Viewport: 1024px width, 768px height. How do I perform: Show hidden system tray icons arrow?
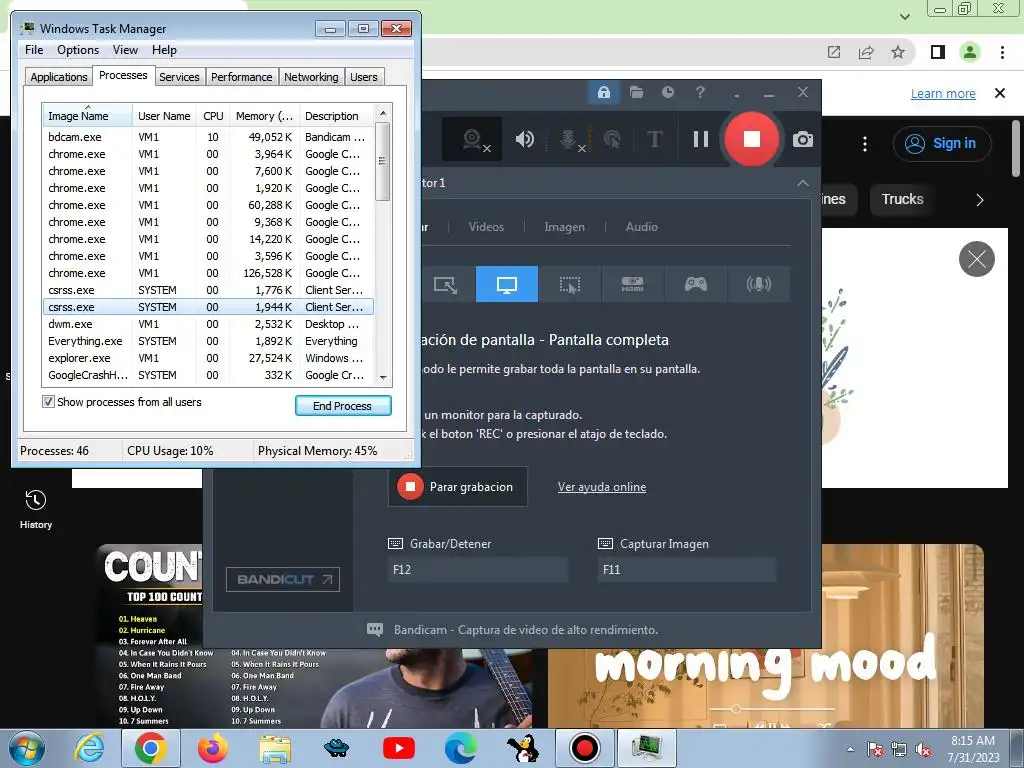(x=850, y=749)
